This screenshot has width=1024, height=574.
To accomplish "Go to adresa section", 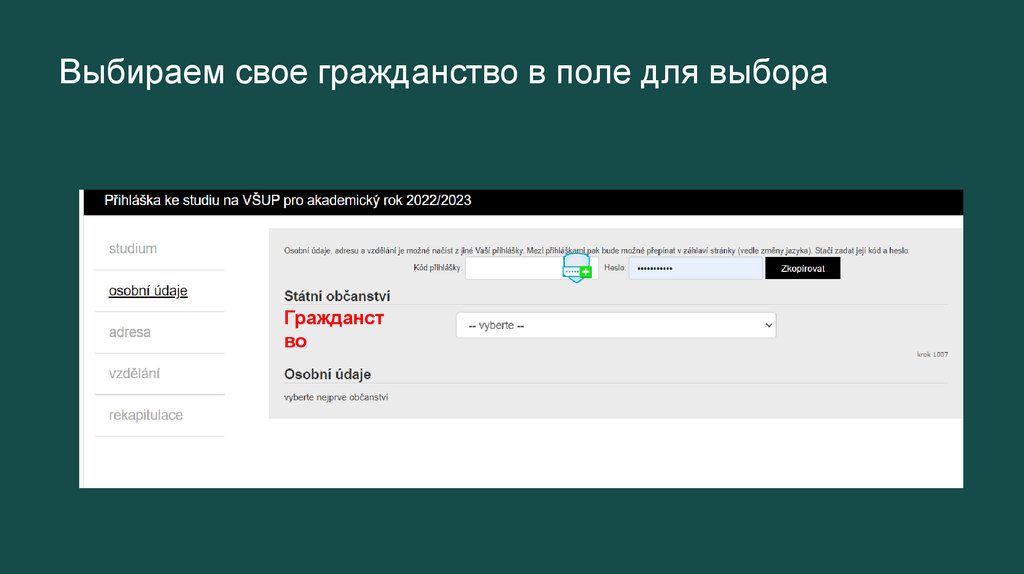I will [x=129, y=332].
